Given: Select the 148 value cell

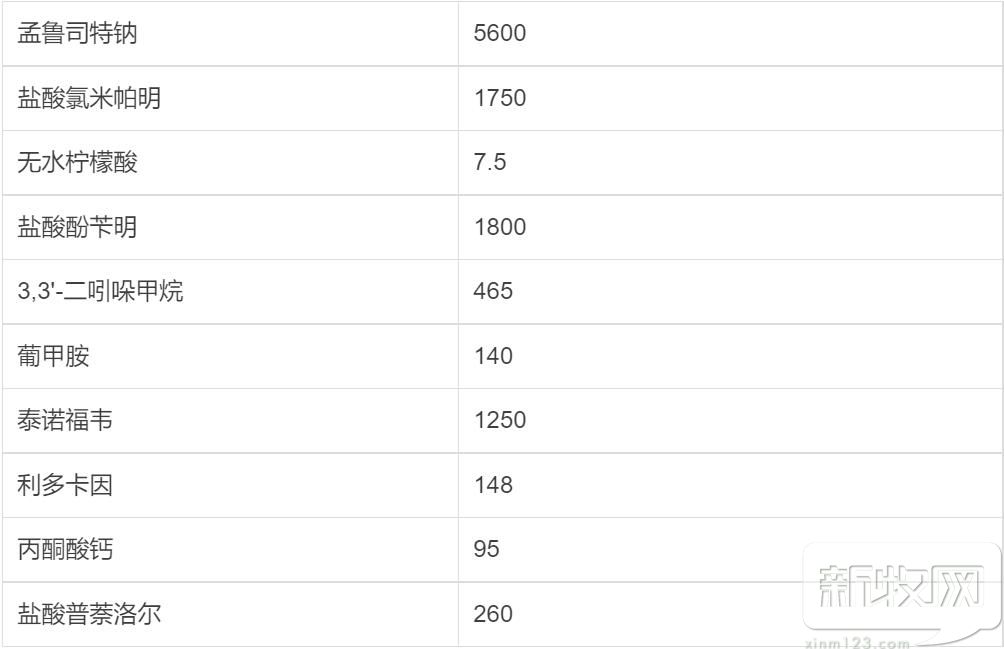Looking at the screenshot, I should point(730,485).
